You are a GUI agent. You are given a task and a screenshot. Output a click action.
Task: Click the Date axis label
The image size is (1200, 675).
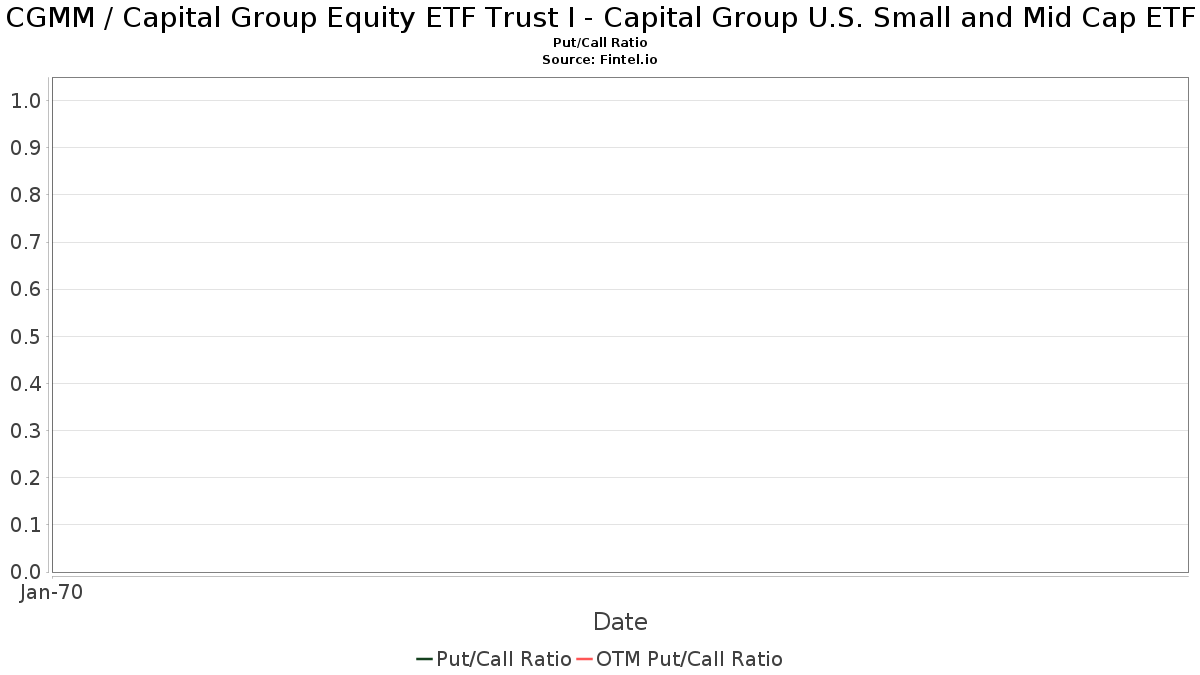click(x=620, y=622)
